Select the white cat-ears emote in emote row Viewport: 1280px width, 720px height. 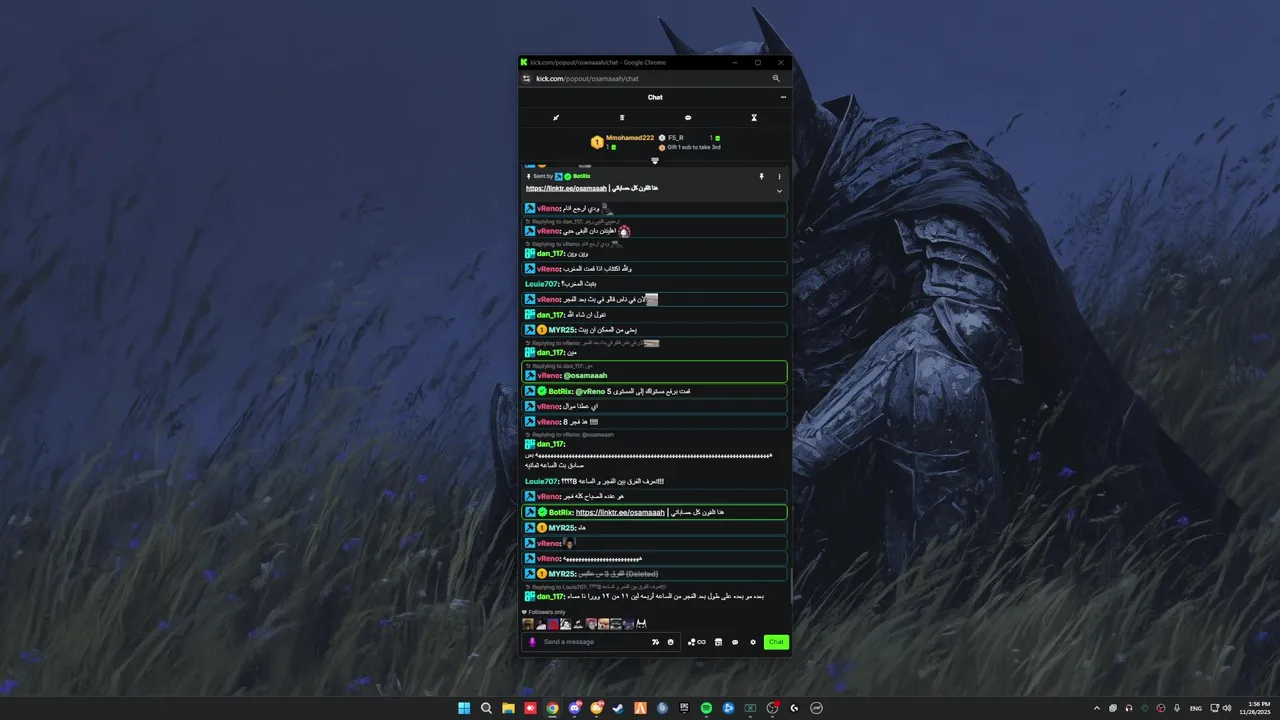click(642, 624)
